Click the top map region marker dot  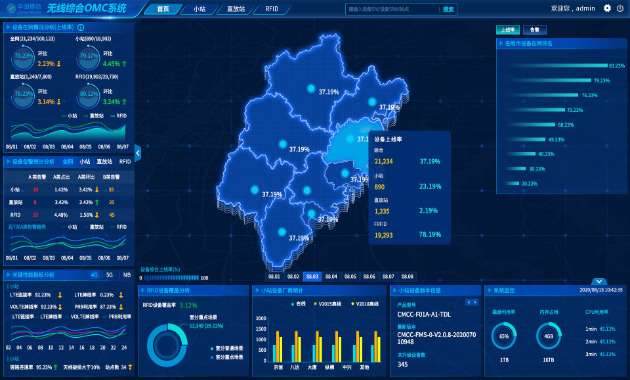pyautogui.click(x=311, y=88)
